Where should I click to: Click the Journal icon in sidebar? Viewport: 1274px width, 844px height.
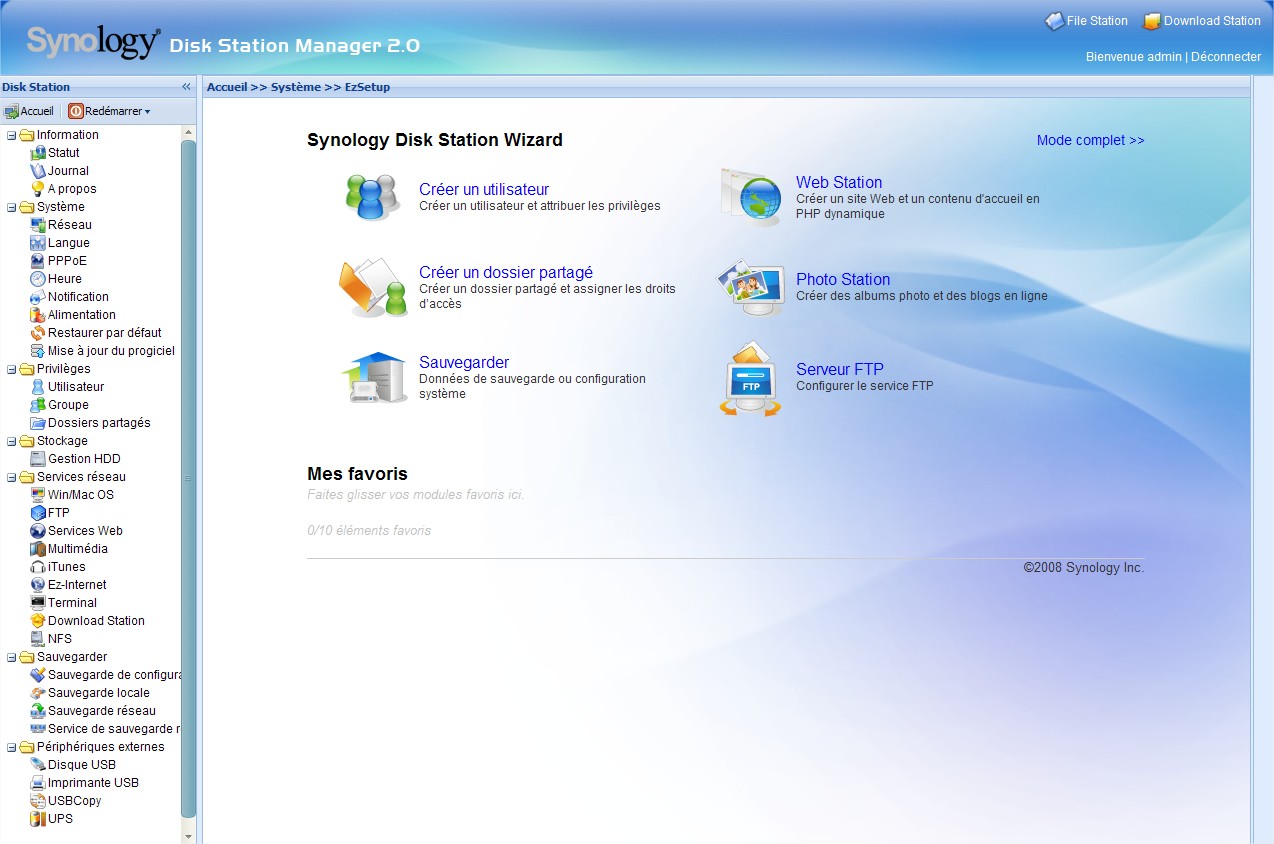38,171
